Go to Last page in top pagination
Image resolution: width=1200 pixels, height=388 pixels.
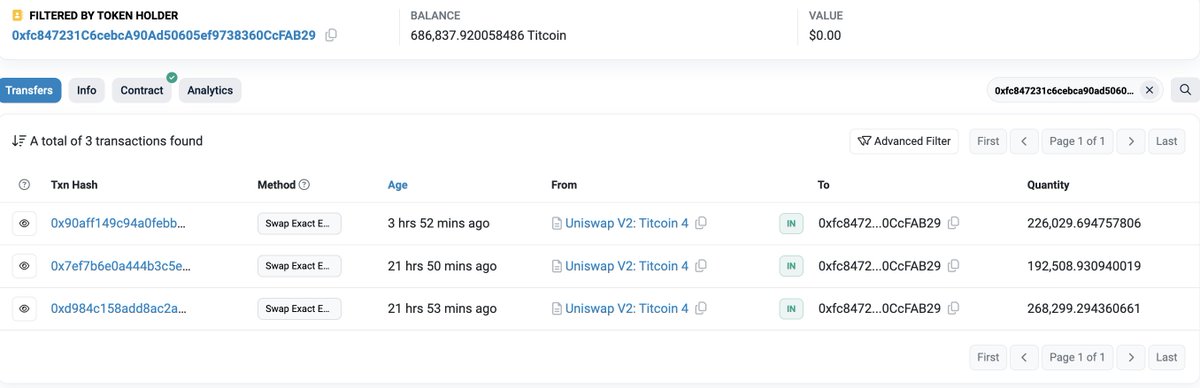pos(1166,141)
